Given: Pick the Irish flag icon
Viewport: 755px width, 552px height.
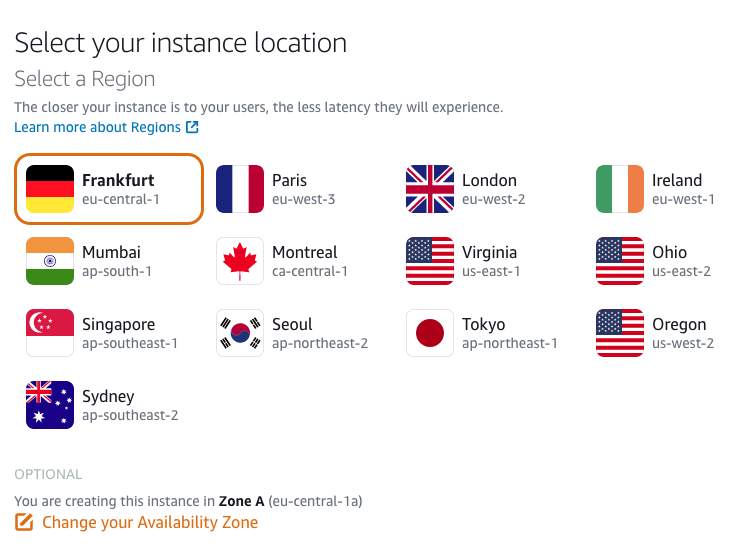Looking at the screenshot, I should [x=620, y=189].
